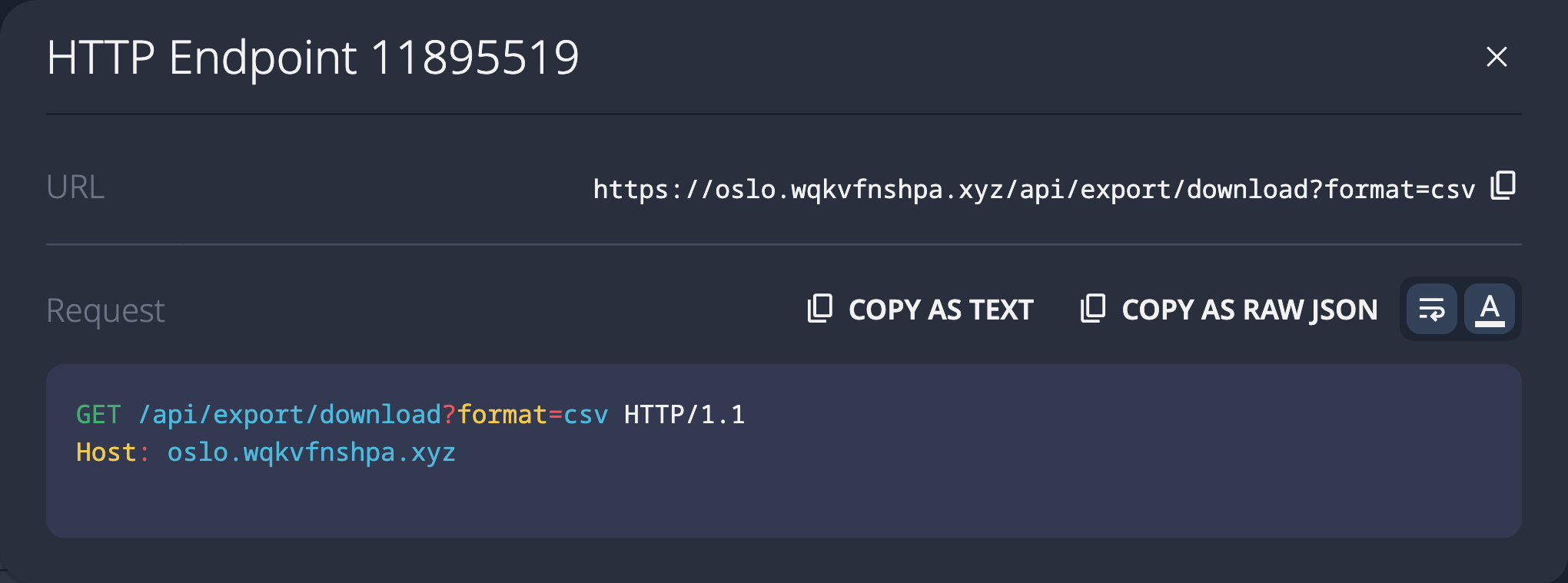Click the clipboard icon beside COPY AS TEXT
Image resolution: width=1568 pixels, height=583 pixels.
(819, 309)
